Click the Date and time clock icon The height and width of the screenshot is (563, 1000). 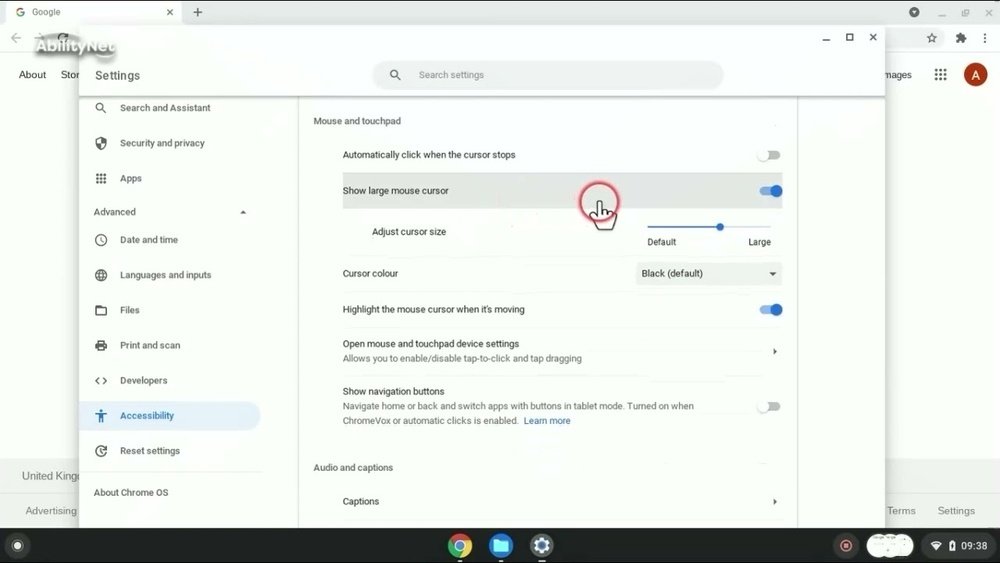click(x=101, y=240)
